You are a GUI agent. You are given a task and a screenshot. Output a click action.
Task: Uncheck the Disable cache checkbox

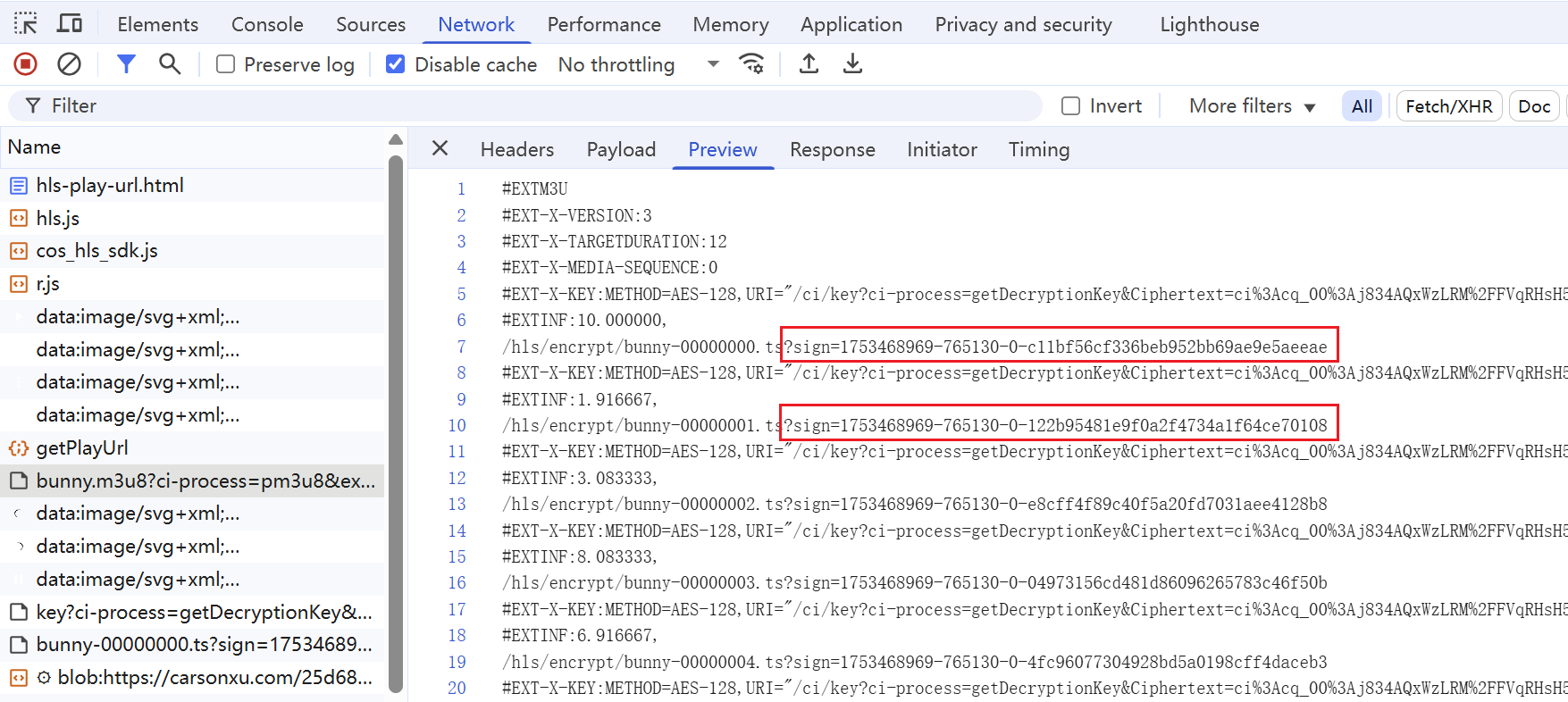coord(395,64)
